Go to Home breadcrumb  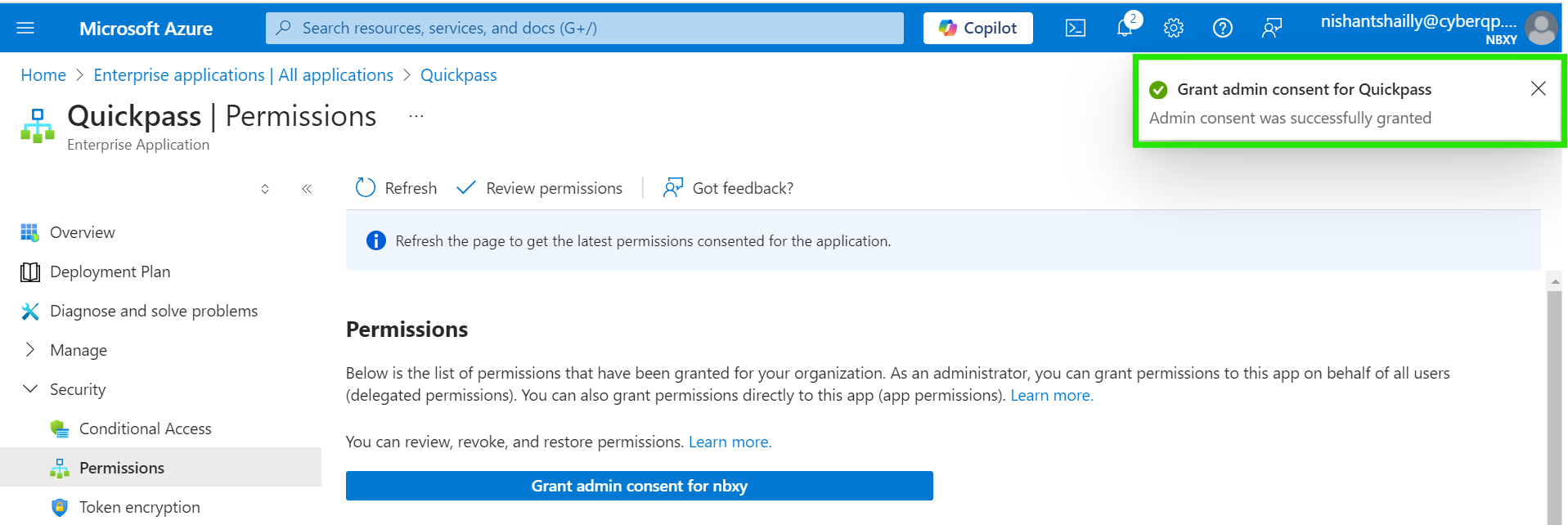point(43,75)
